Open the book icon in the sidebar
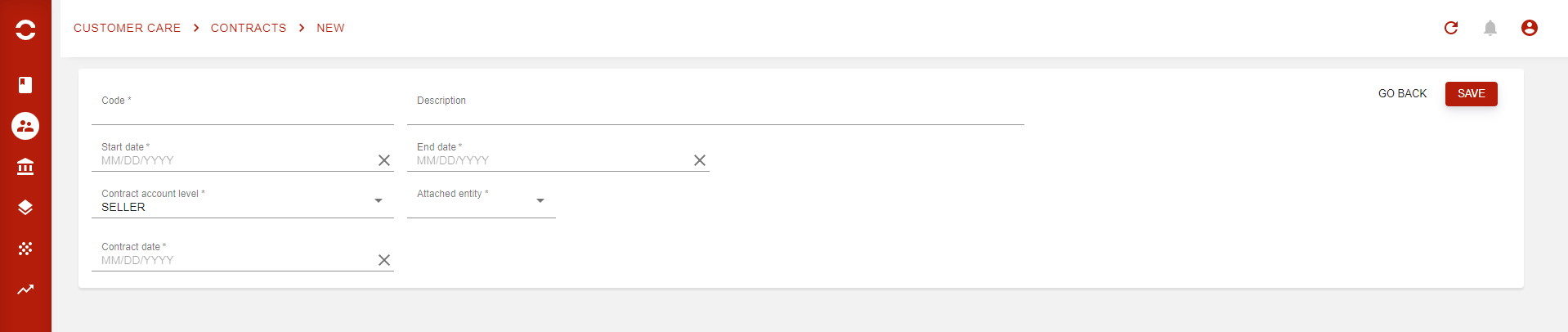 click(25, 85)
